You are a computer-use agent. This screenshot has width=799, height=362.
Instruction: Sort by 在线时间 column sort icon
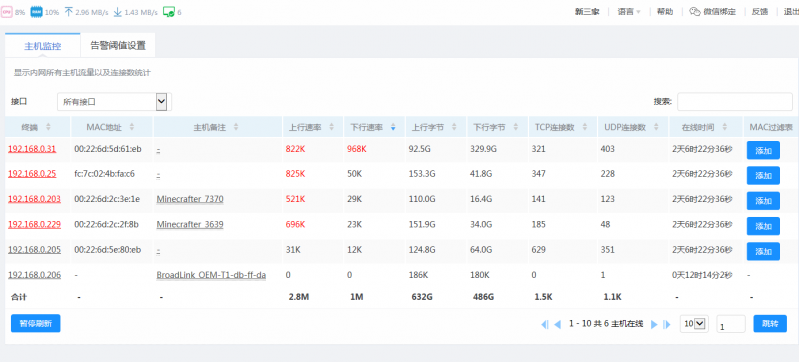coord(725,127)
